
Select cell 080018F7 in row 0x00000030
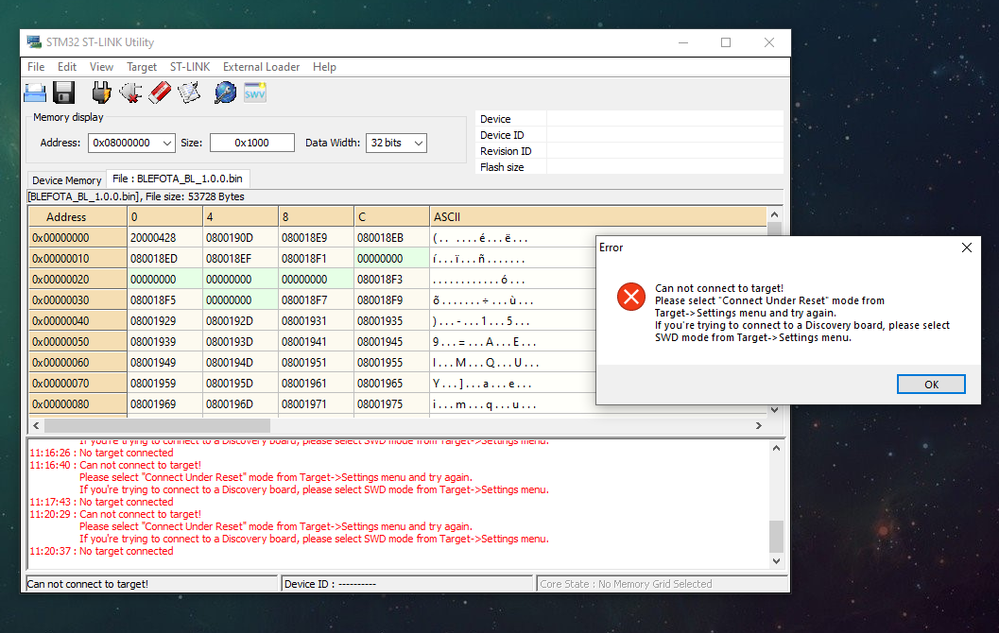(316, 301)
